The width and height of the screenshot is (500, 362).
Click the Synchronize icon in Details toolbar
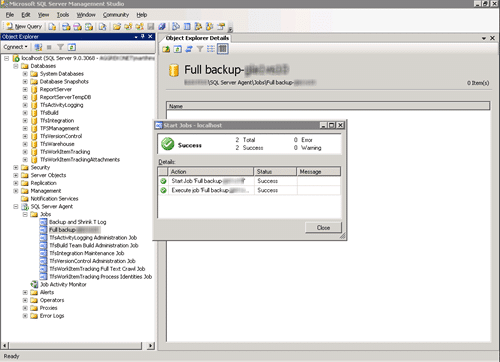pos(189,49)
